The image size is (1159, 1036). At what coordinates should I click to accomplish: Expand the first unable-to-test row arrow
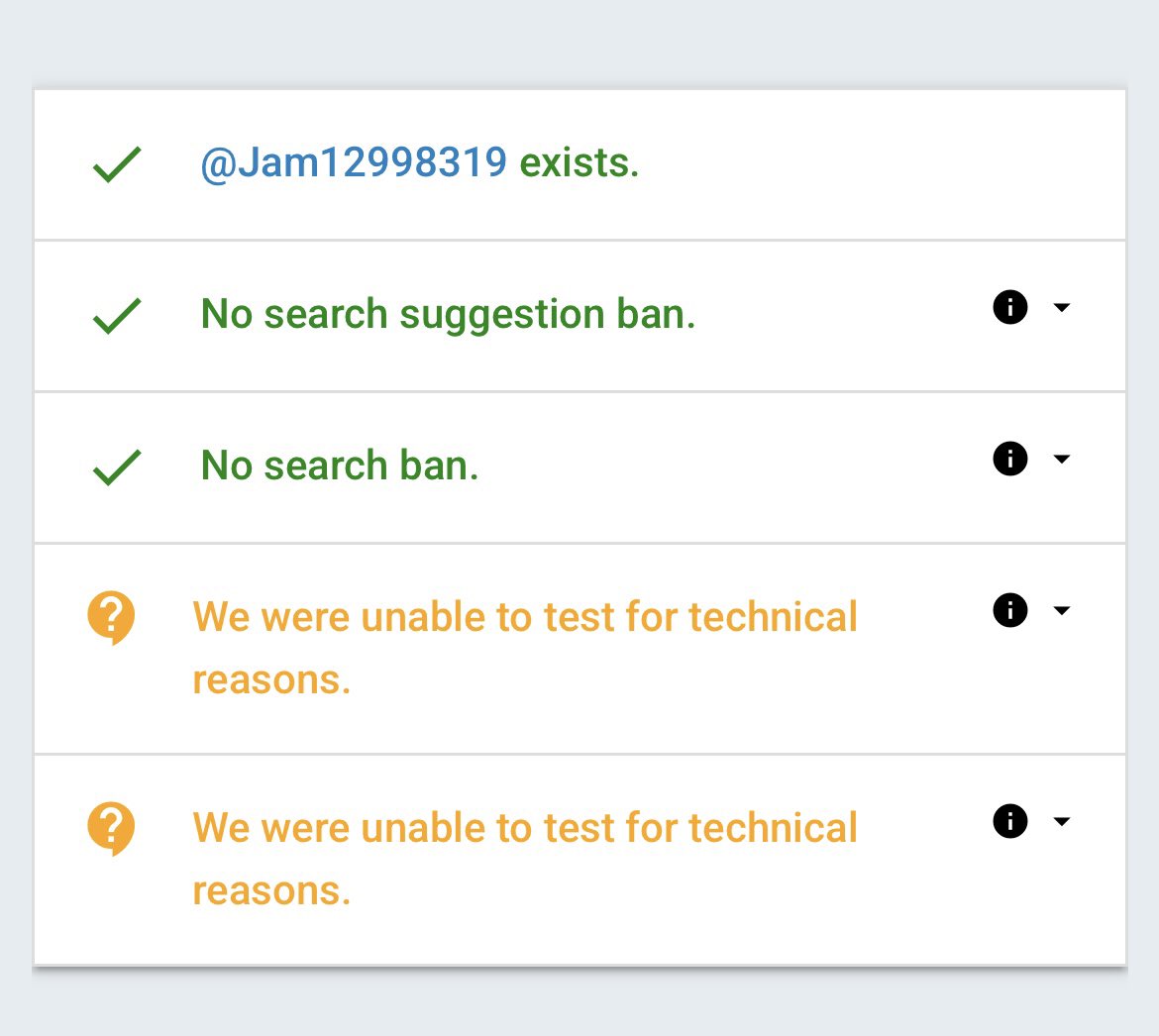pos(1062,610)
